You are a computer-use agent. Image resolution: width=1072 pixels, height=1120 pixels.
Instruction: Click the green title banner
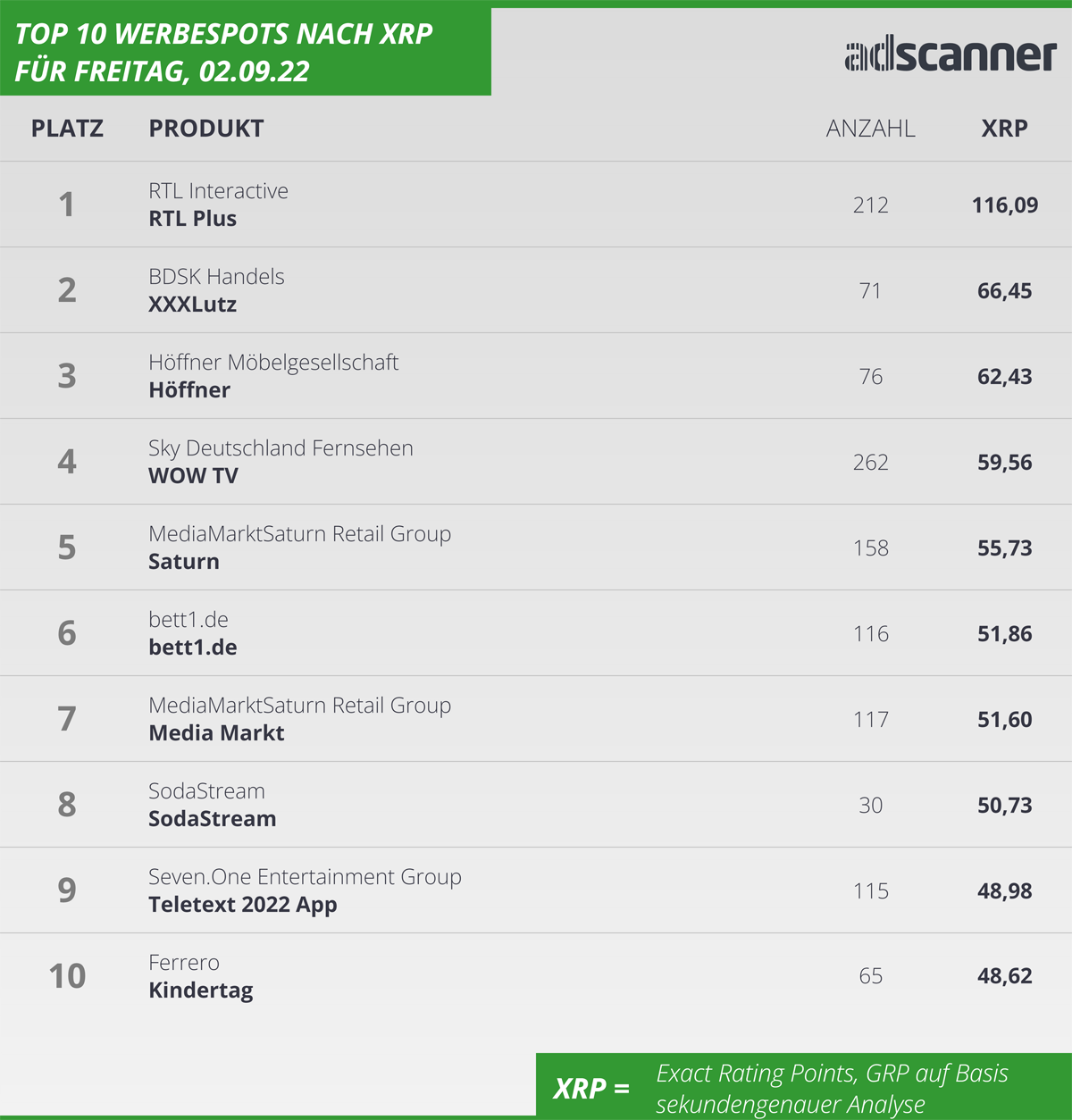pos(246,49)
